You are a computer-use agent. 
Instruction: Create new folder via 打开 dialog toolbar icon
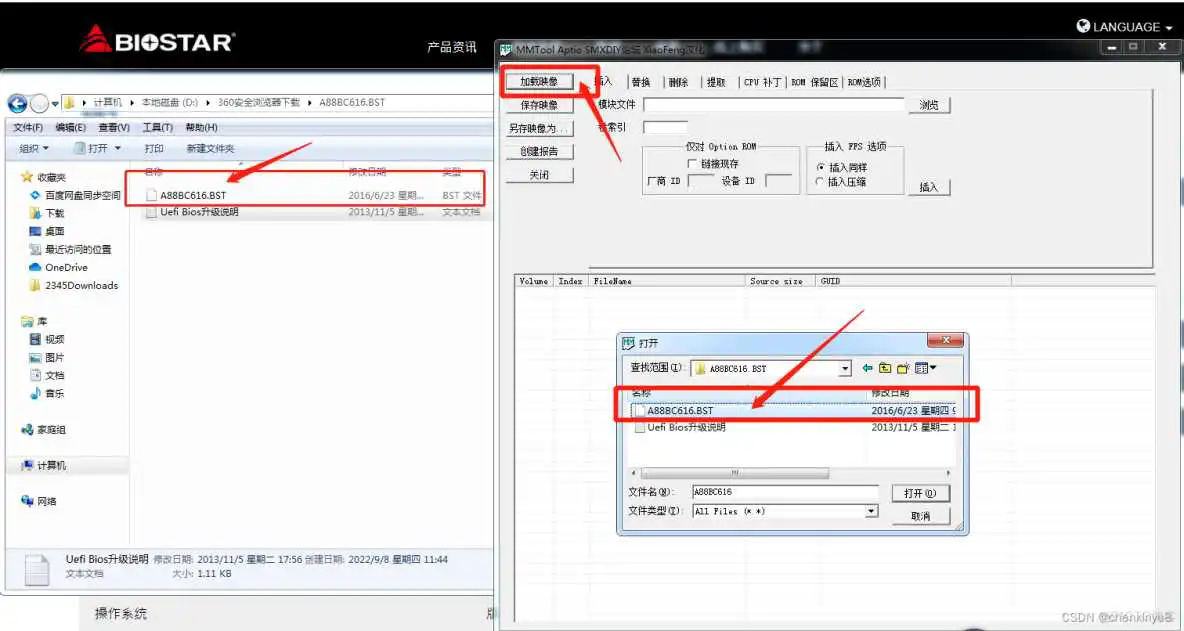(x=902, y=368)
